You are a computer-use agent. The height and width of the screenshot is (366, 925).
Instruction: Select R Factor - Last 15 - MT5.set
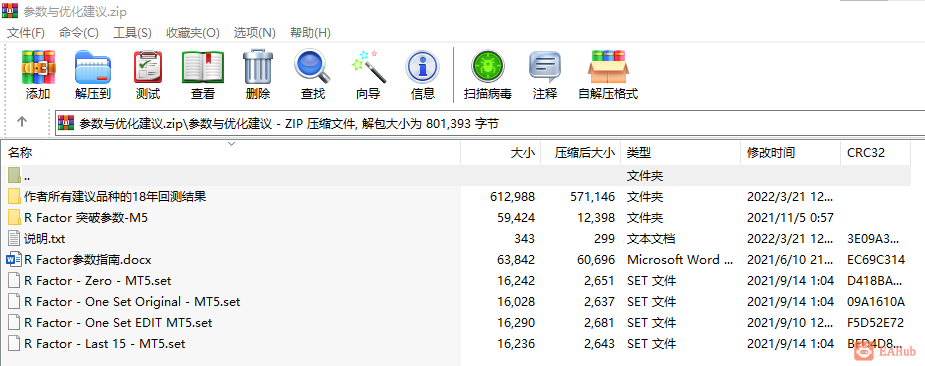coord(104,344)
